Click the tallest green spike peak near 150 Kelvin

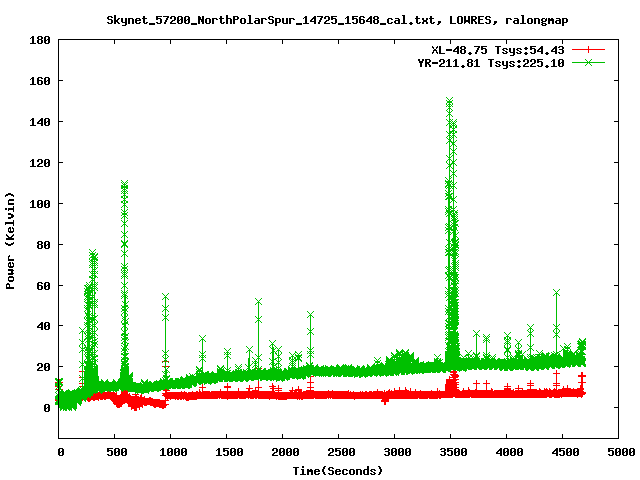pyautogui.click(x=449, y=101)
